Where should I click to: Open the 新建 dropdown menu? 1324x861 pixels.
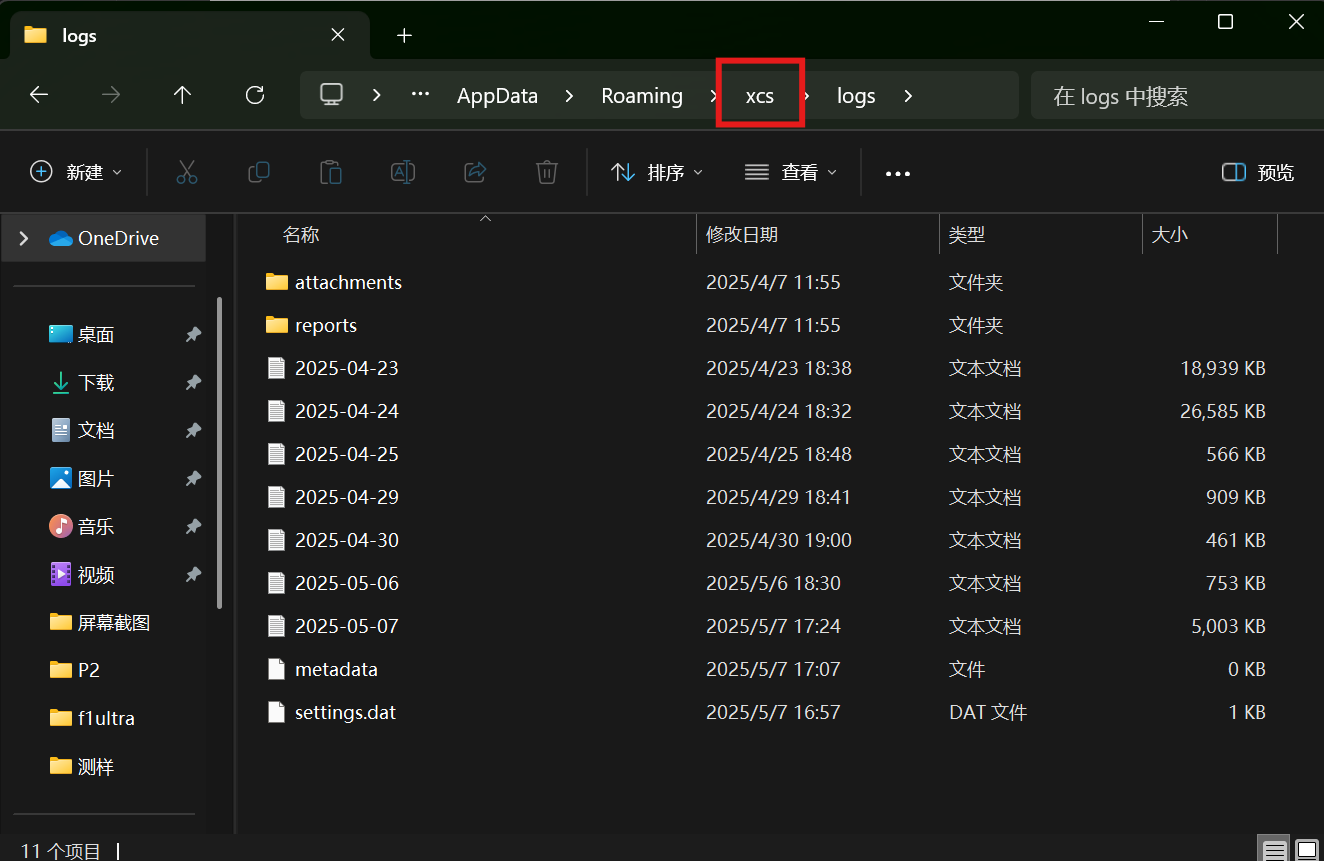(76, 172)
